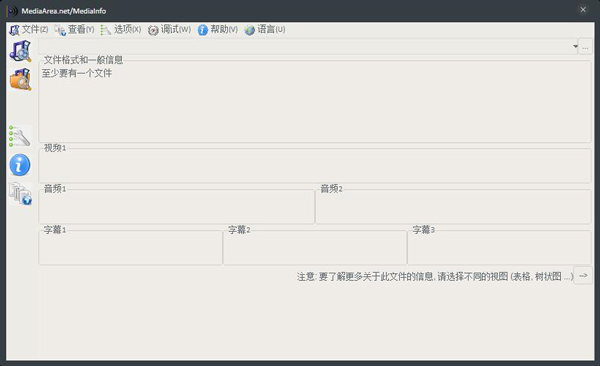This screenshot has height=366, width=600.
Task: Click the note text starting with 注意
Action: click(x=435, y=276)
